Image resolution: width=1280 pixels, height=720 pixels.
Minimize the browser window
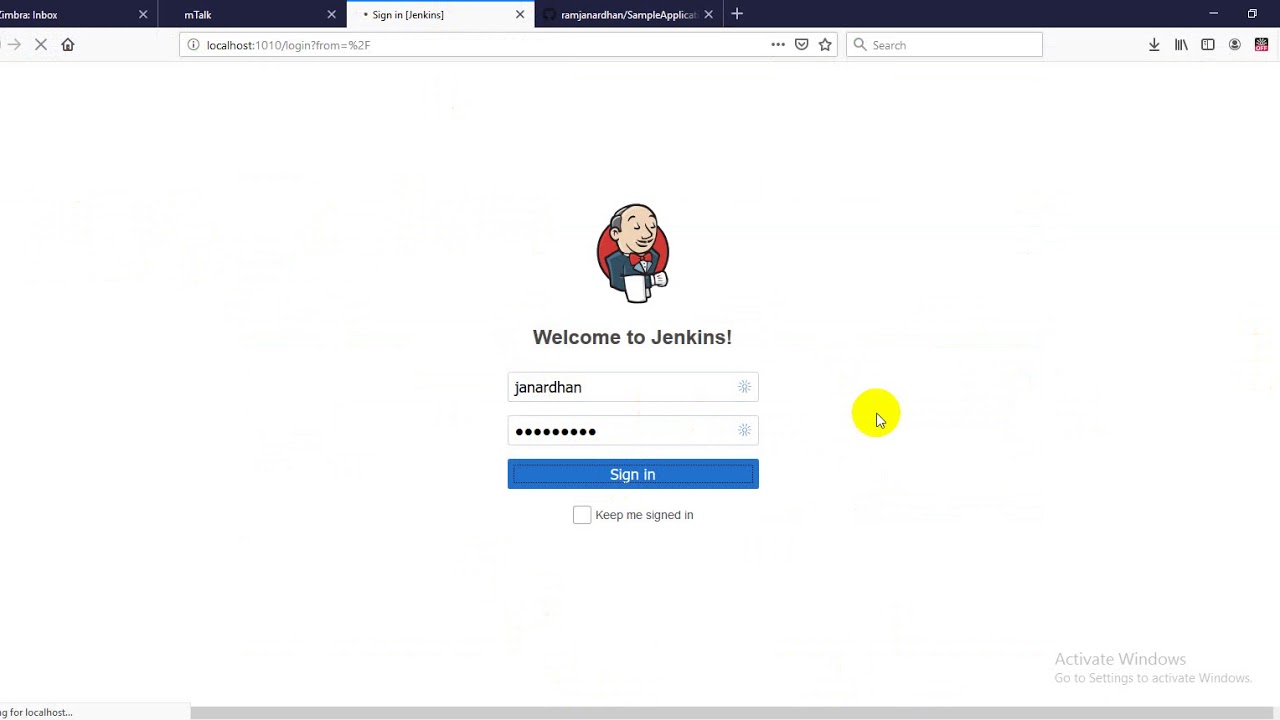point(1213,14)
